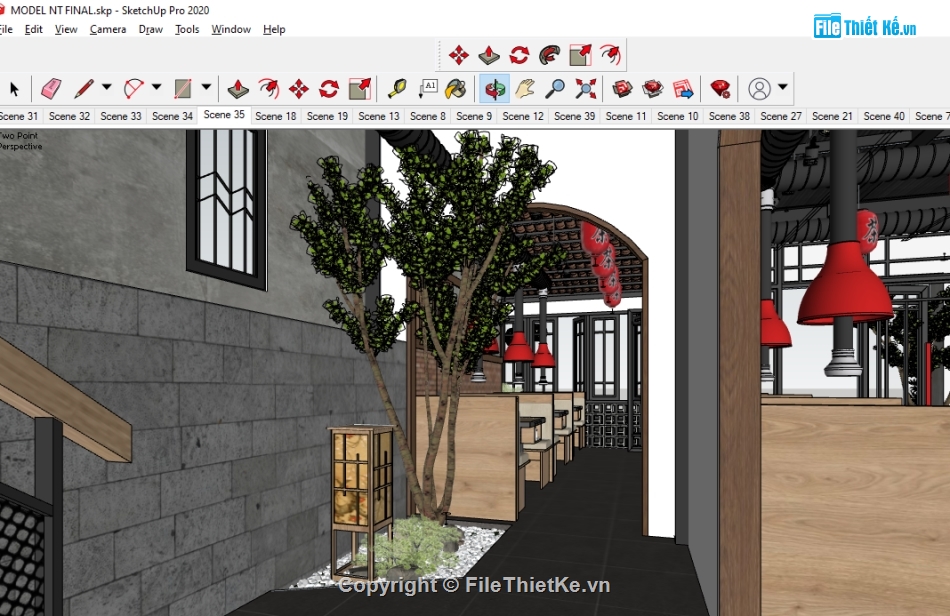Open the Edit menu
The height and width of the screenshot is (616, 950).
pos(33,29)
